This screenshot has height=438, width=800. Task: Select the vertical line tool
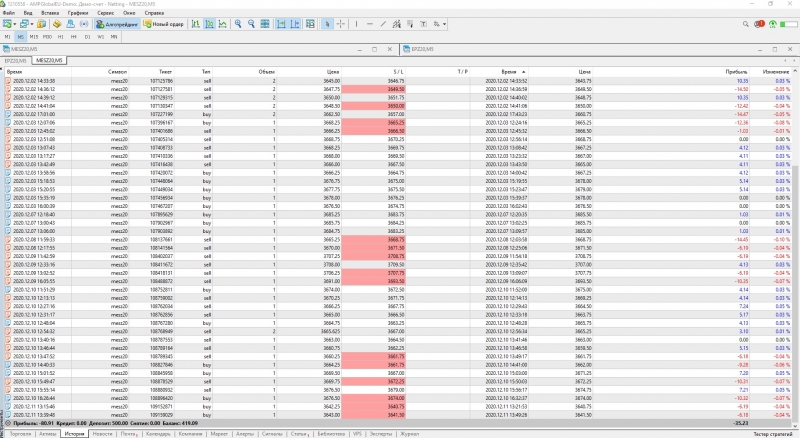[356, 24]
